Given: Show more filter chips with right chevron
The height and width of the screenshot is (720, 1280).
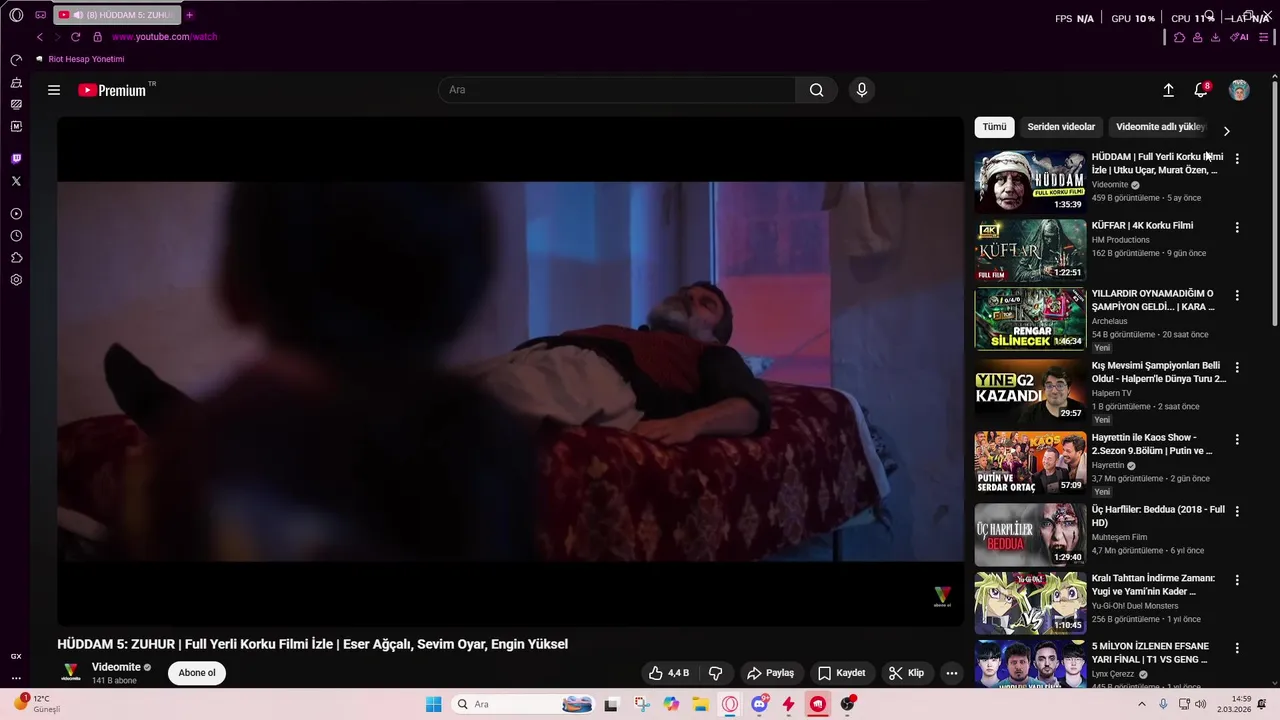Looking at the screenshot, I should point(1226,131).
